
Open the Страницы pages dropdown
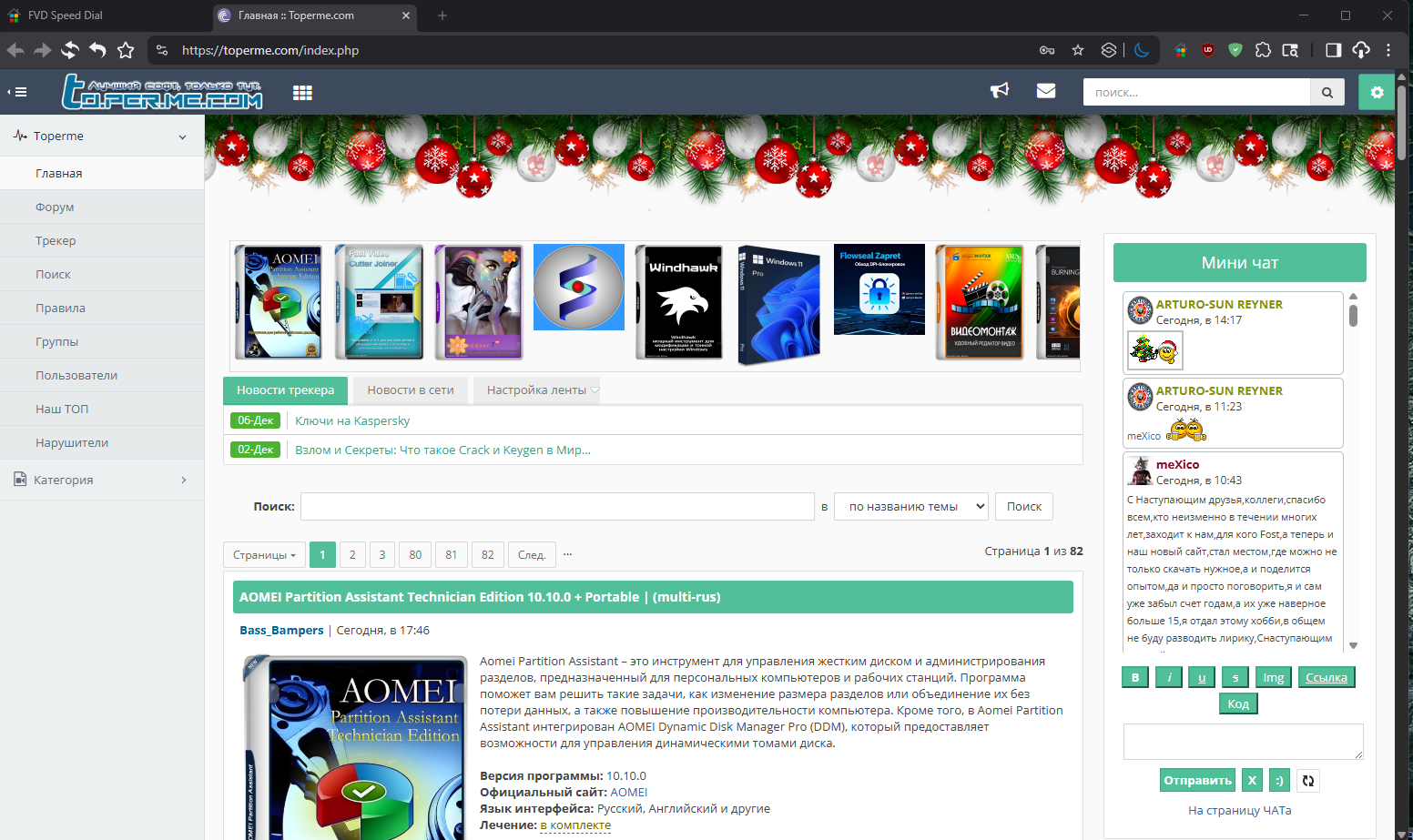[x=264, y=555]
